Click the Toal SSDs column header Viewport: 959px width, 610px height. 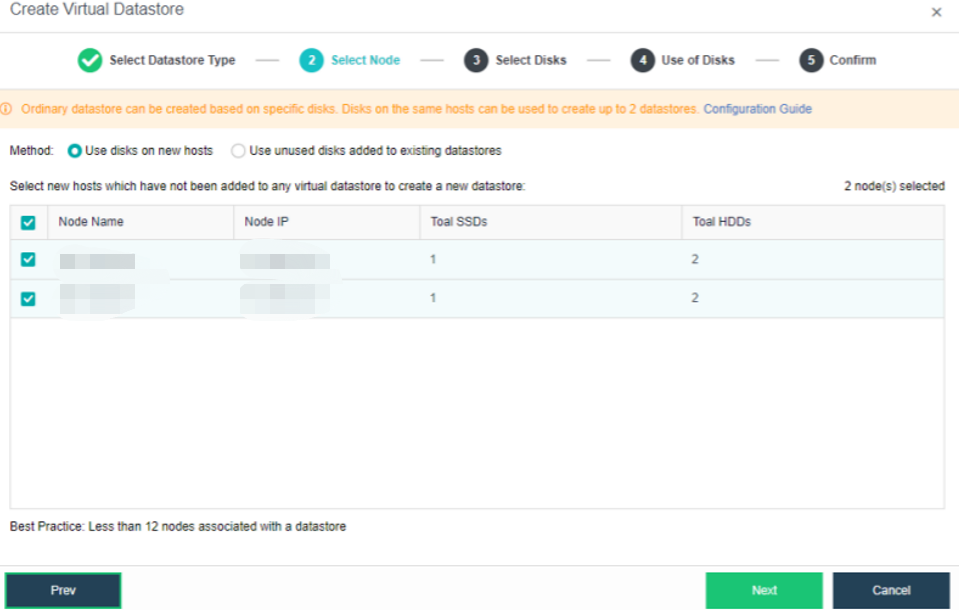459,222
